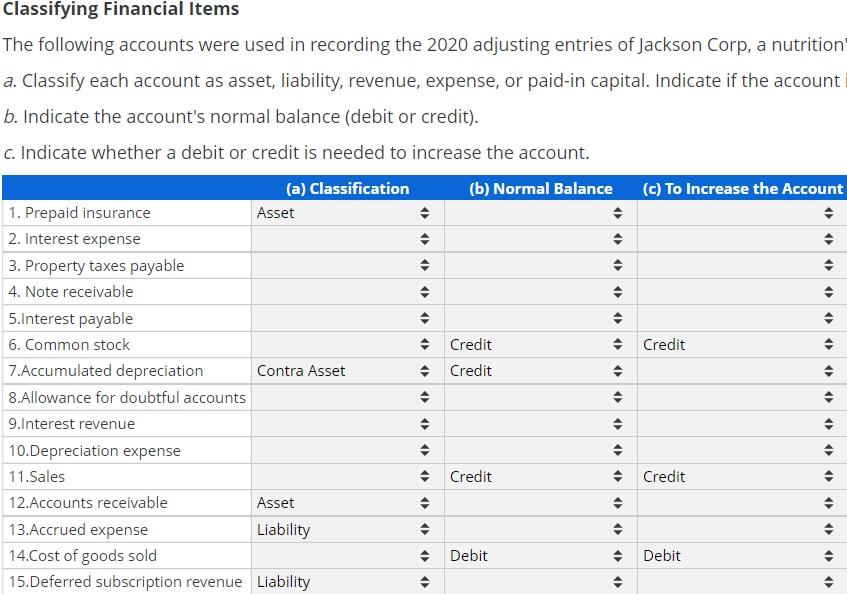Open To Increase dropdown for Prepaid insurance
This screenshot has width=847, height=594.
742,213
